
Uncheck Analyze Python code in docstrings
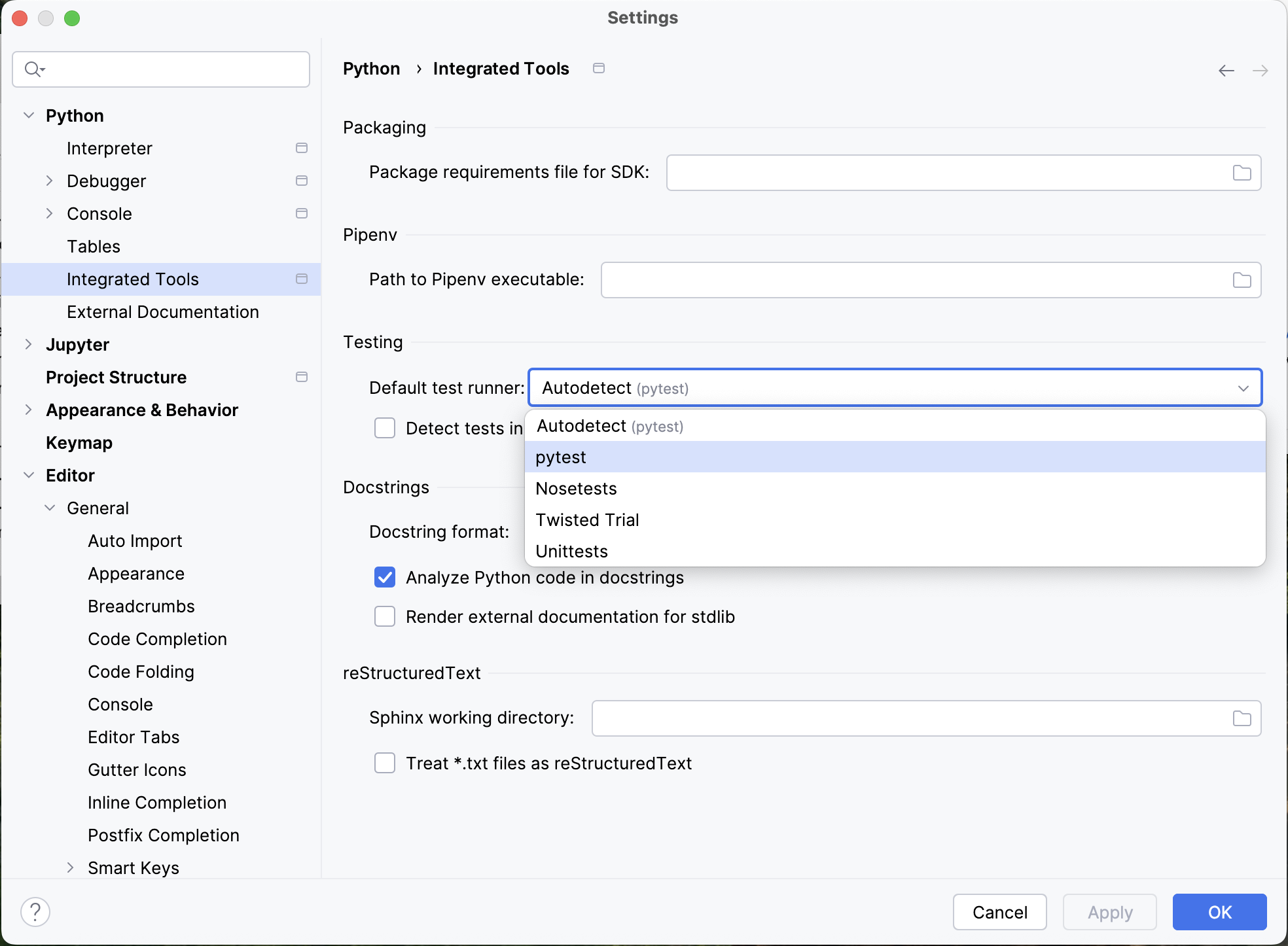click(385, 577)
